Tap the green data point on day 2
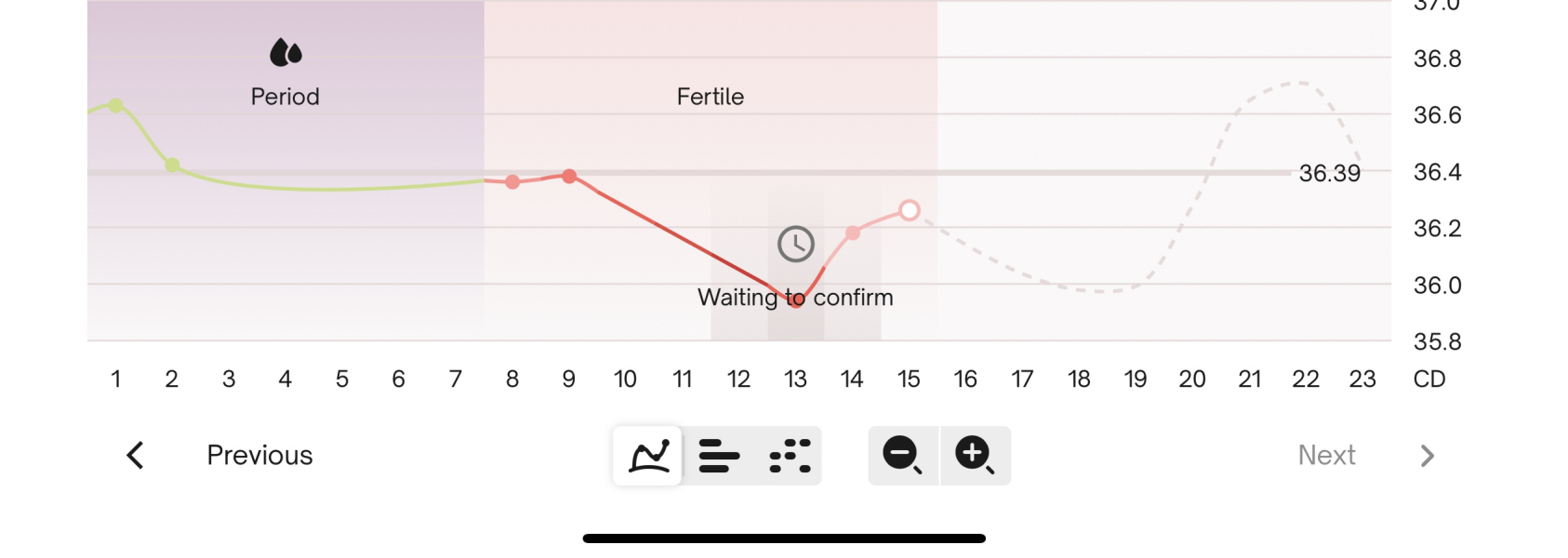Viewport: 1568px width, 558px height. [172, 165]
